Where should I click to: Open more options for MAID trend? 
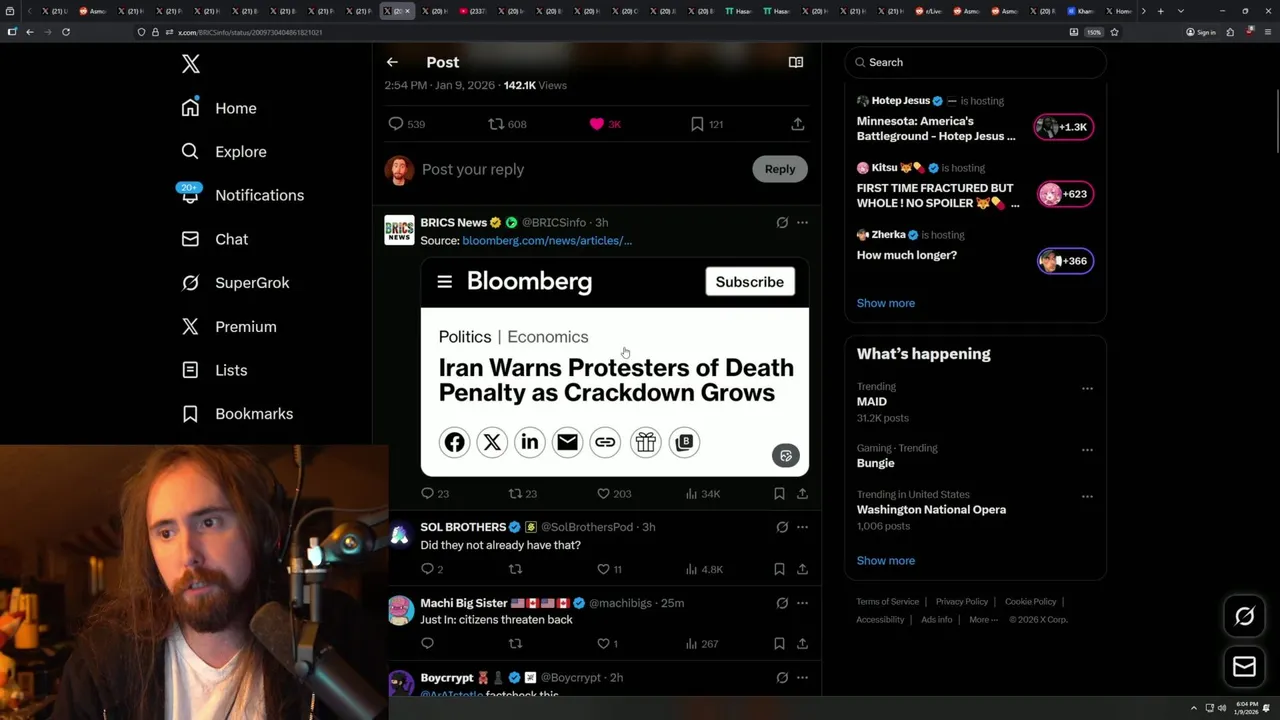[x=1087, y=388]
